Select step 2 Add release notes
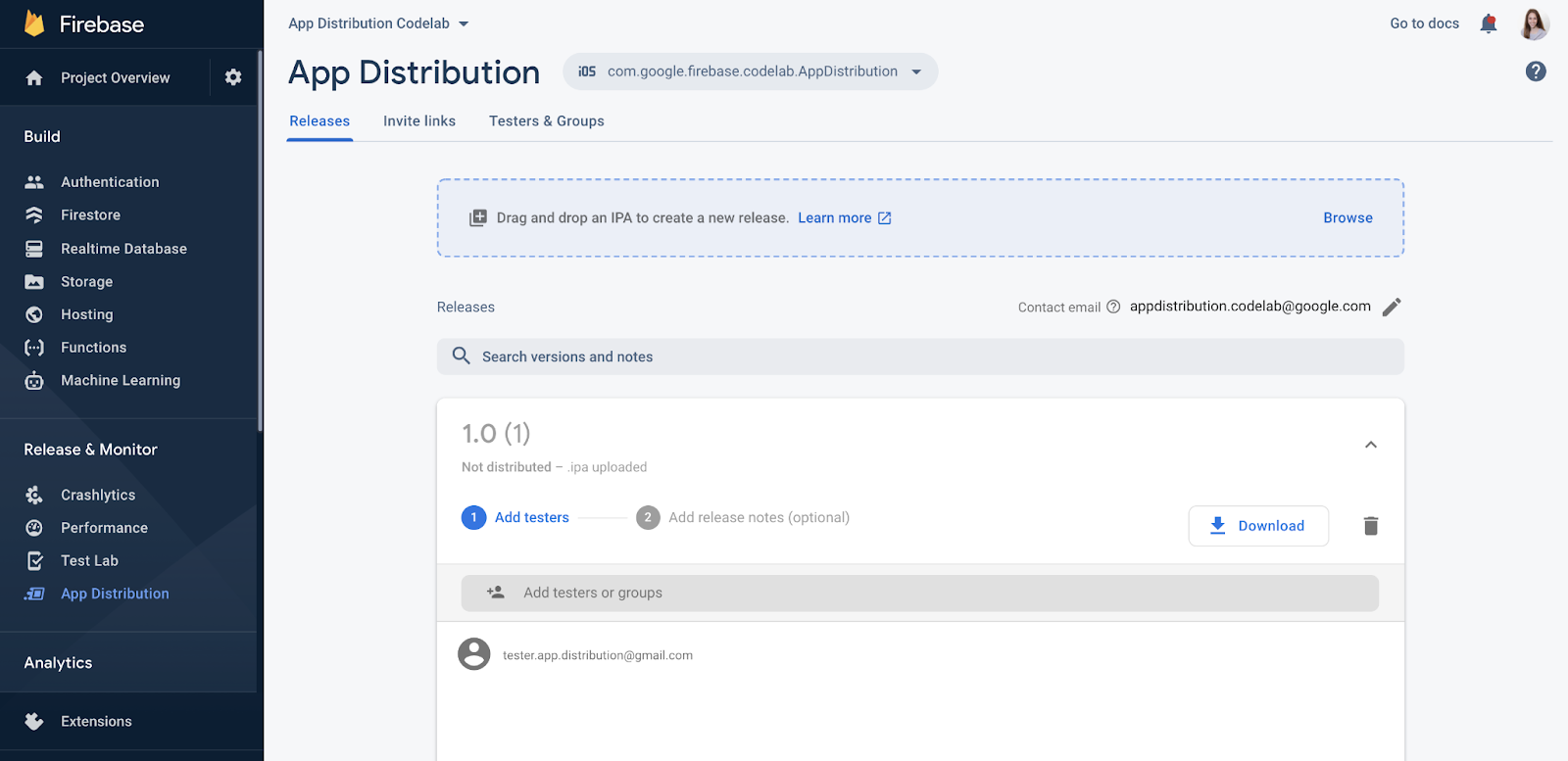The image size is (1568, 761). (x=743, y=517)
